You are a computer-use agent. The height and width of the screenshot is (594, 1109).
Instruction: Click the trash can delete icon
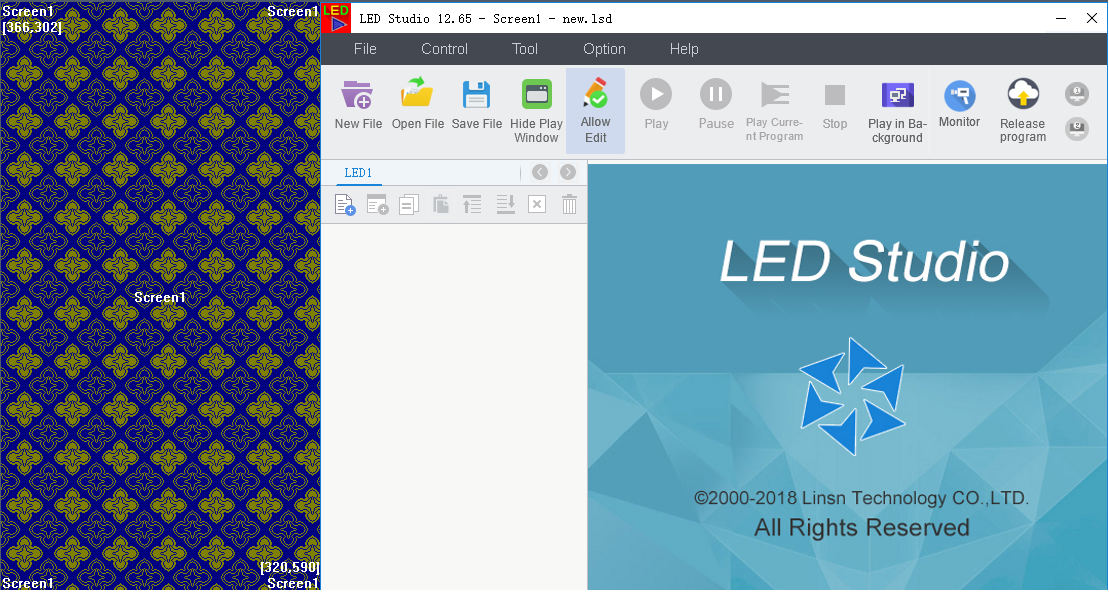pyautogui.click(x=569, y=205)
